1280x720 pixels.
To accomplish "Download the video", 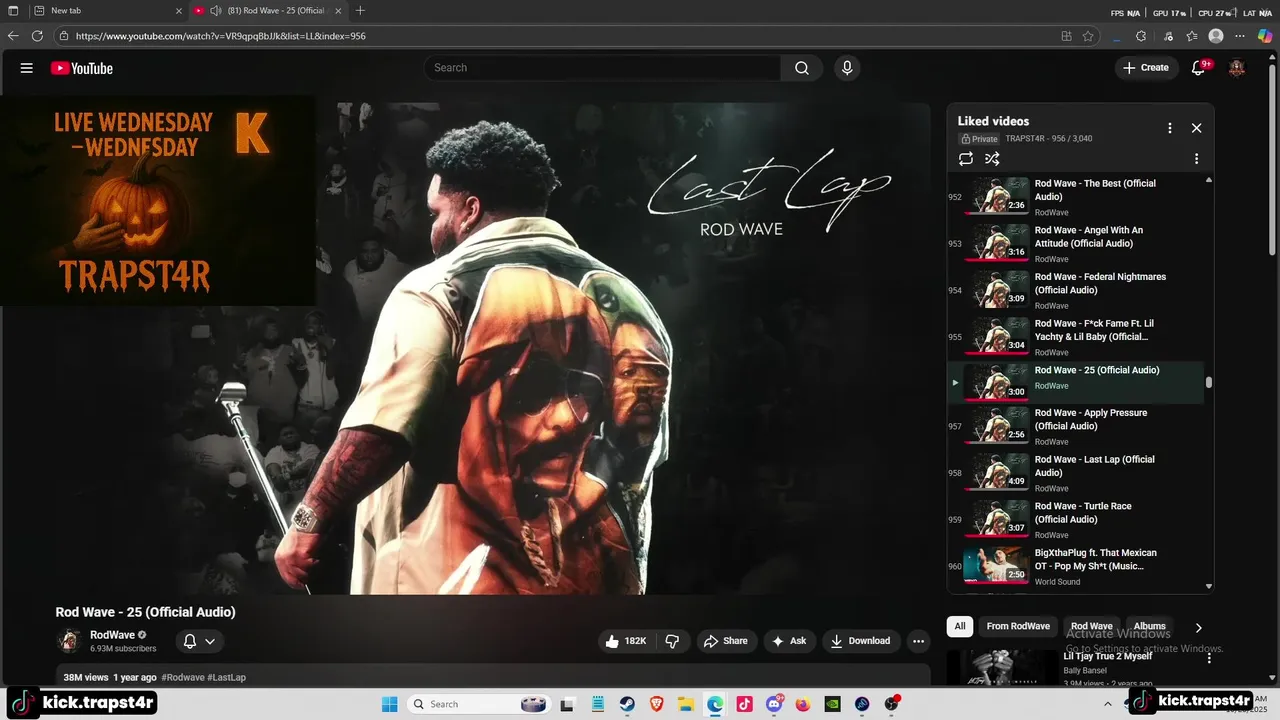I will pyautogui.click(x=861, y=641).
